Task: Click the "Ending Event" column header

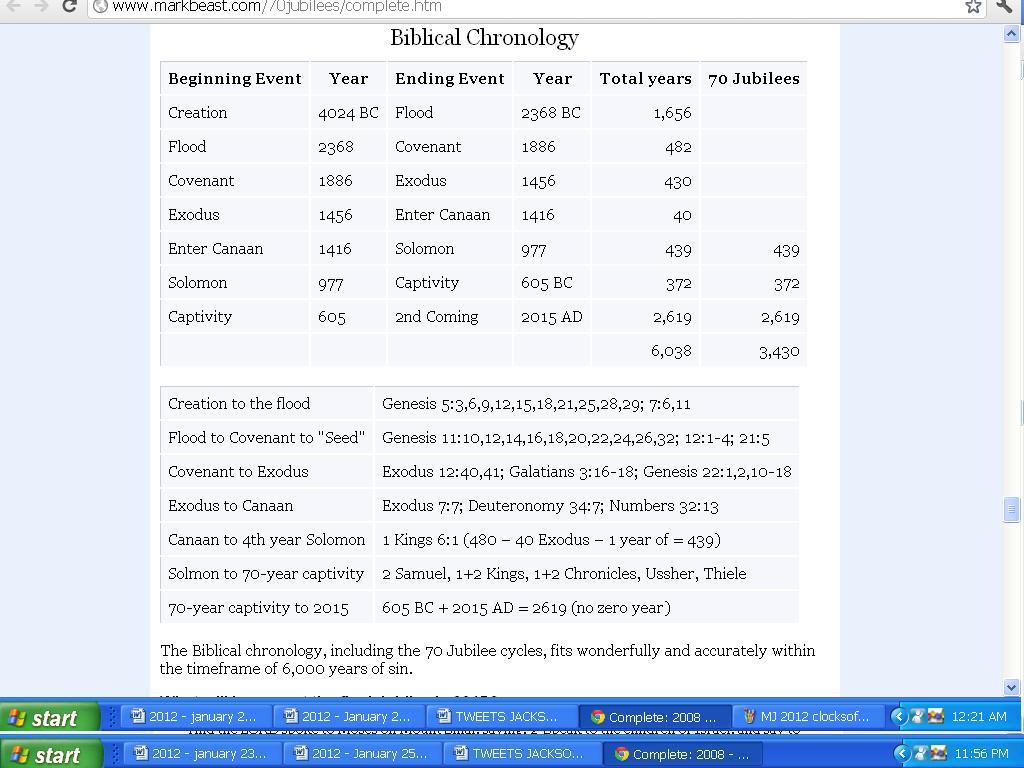Action: pyautogui.click(x=449, y=78)
